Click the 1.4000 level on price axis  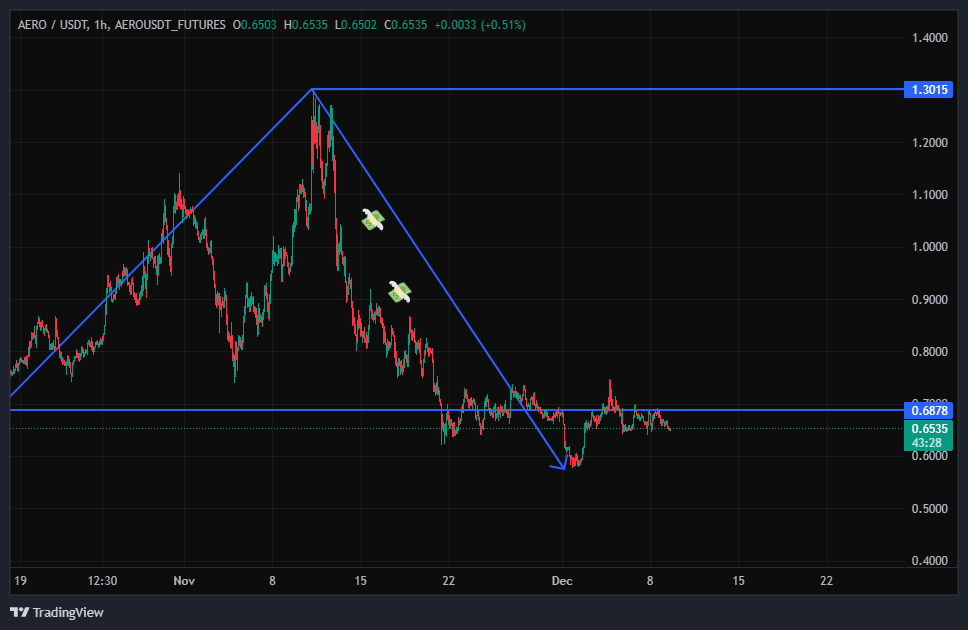(929, 38)
